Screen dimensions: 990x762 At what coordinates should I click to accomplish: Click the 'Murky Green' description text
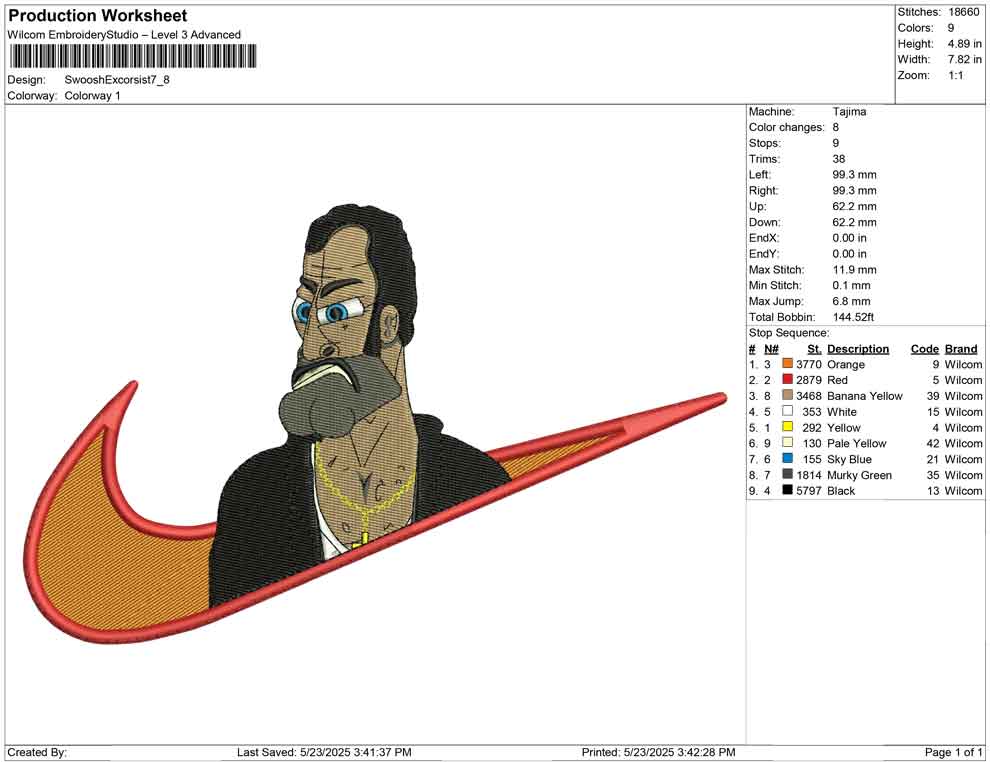point(859,475)
